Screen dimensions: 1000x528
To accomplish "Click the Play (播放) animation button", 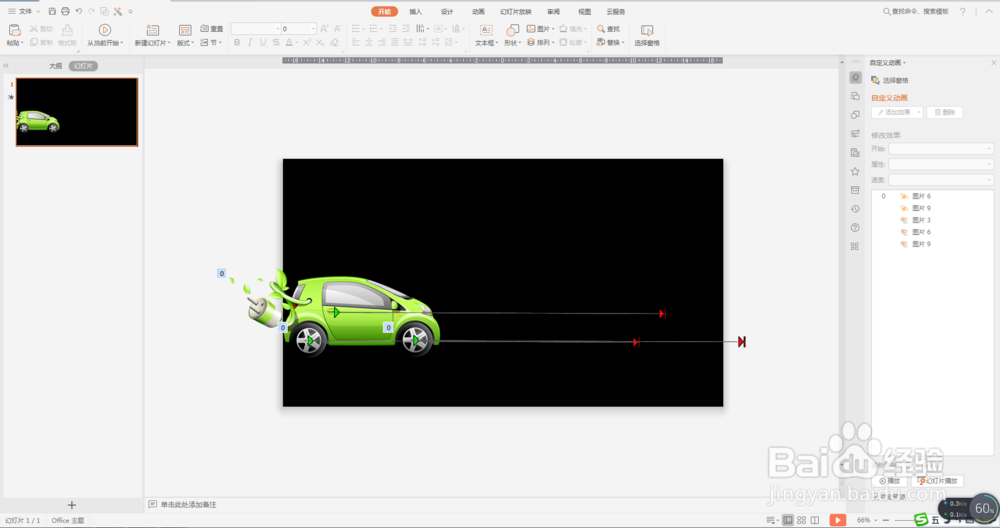I will tap(889, 481).
